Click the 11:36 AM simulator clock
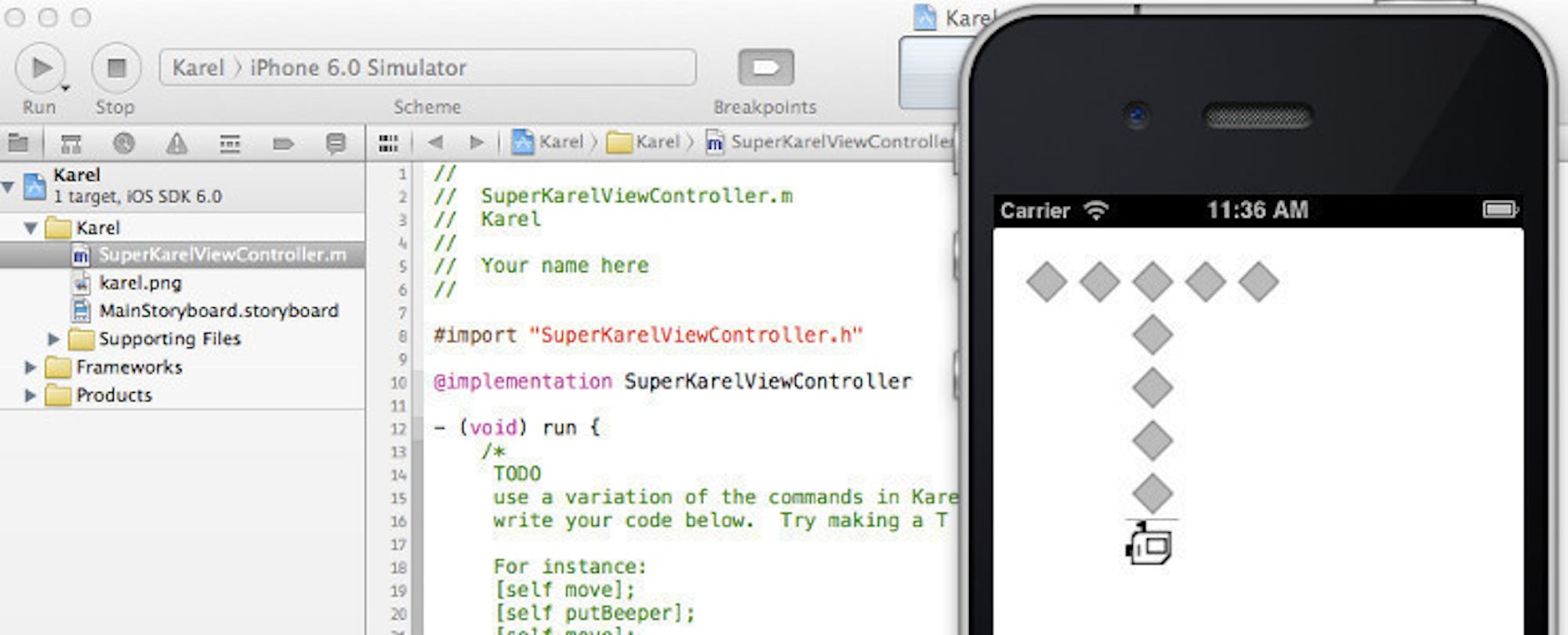The image size is (1568, 635). 1258,210
